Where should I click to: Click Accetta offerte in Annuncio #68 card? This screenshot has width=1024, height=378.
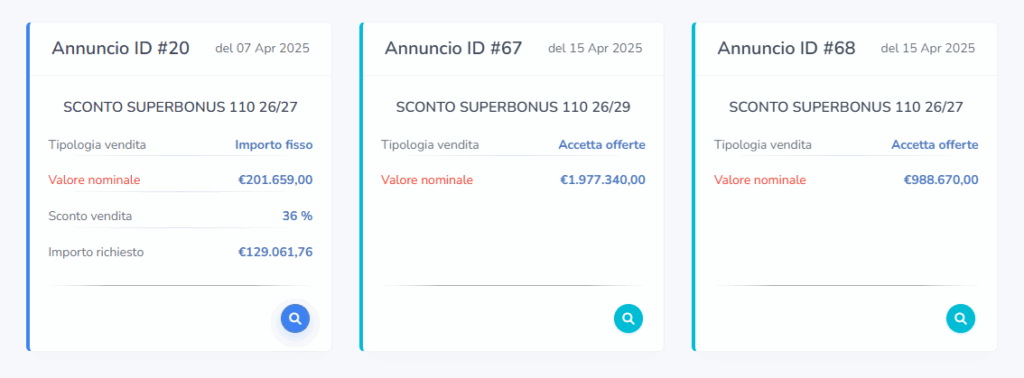[935, 145]
